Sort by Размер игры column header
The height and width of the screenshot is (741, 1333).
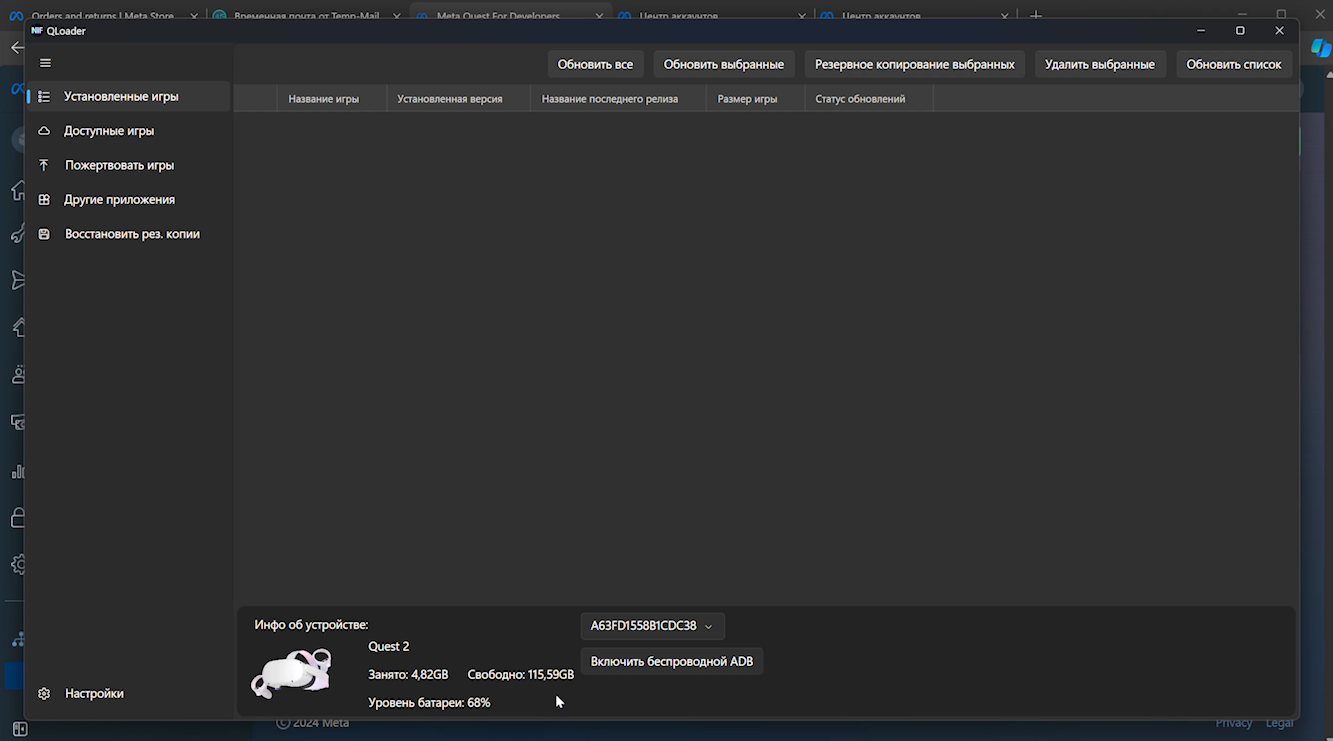[x=747, y=99]
